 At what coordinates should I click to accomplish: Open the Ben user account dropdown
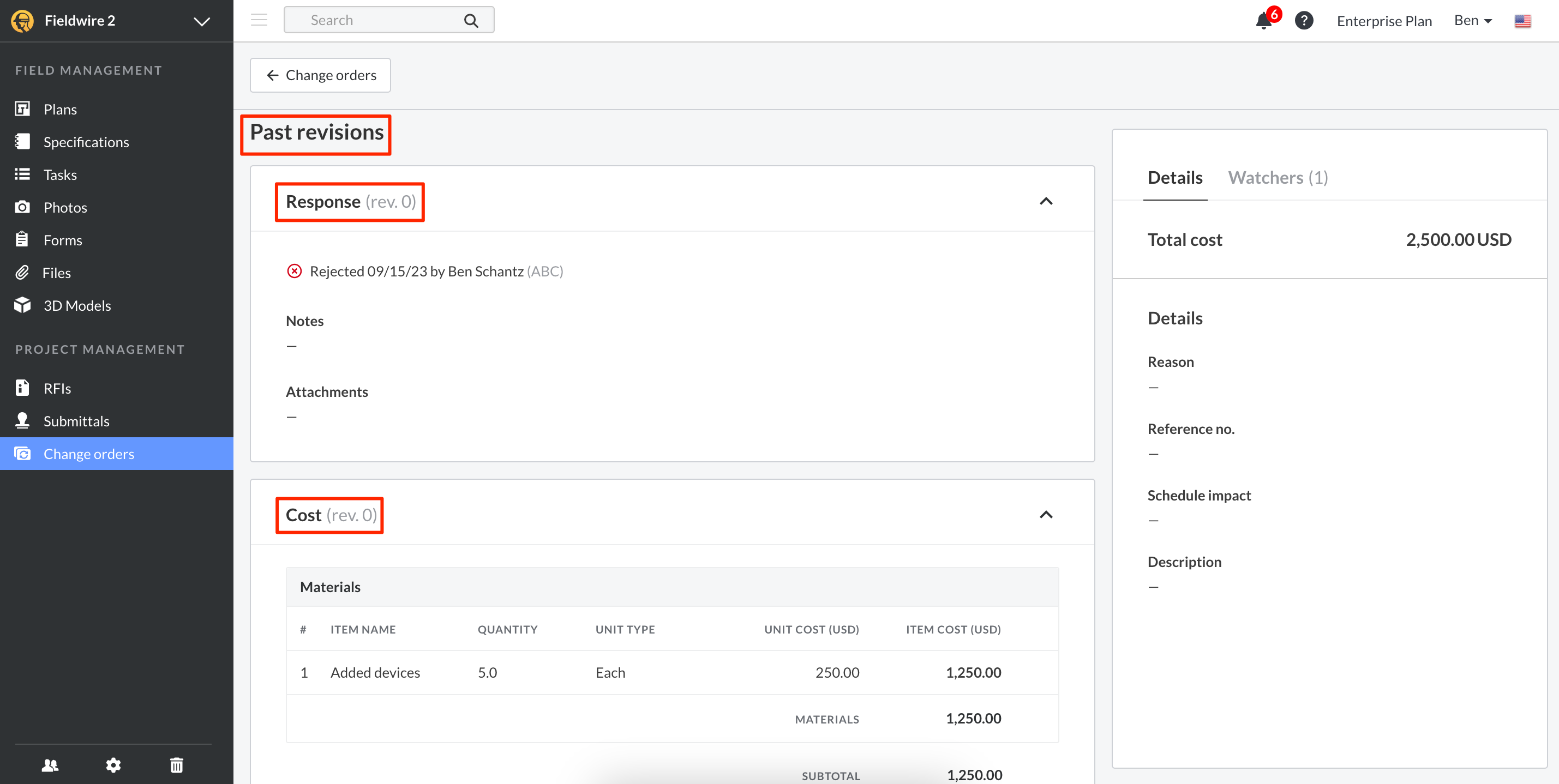pyautogui.click(x=1472, y=21)
